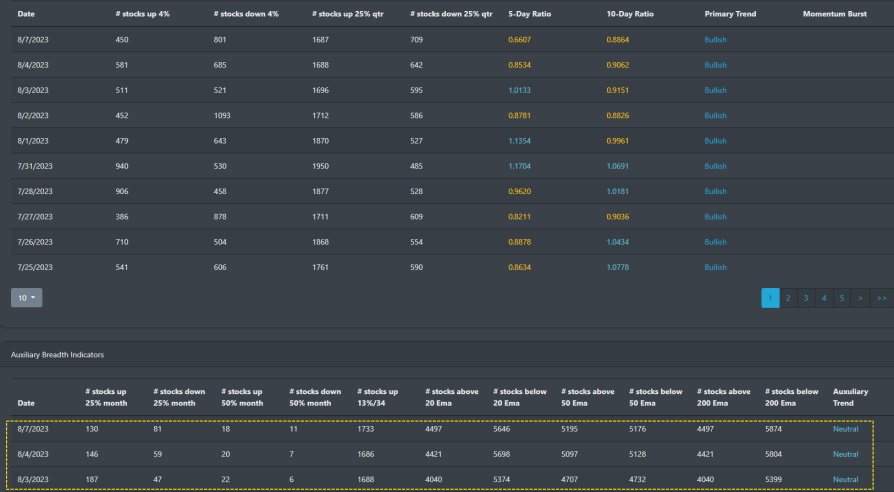Click date cell 7/25/2023
894x492 pixels.
tap(35, 267)
